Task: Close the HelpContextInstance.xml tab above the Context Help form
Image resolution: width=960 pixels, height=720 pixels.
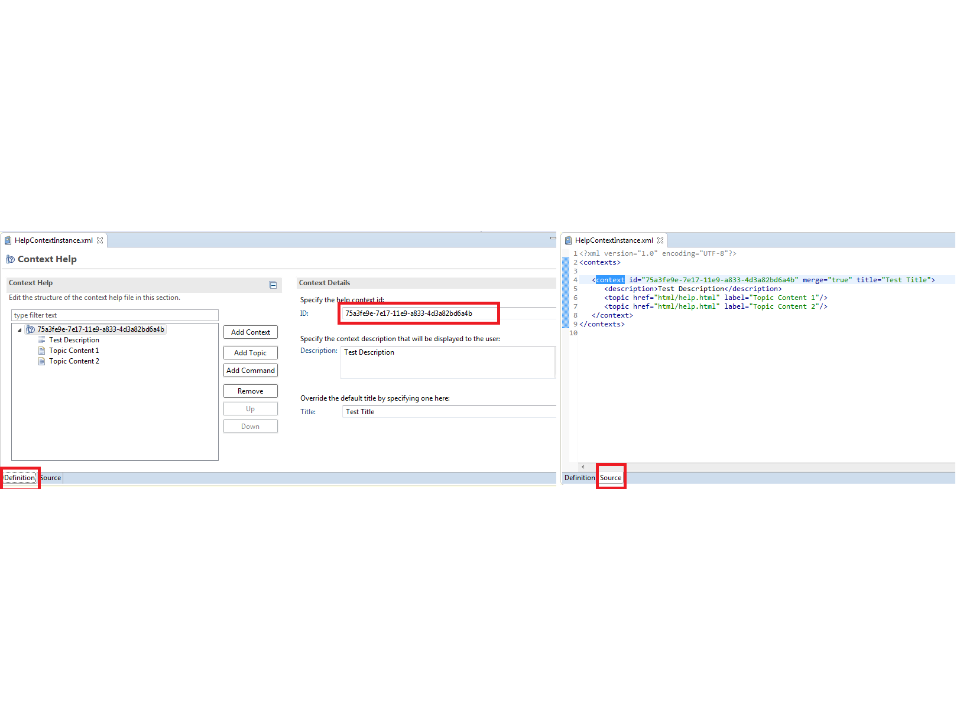Action: pos(100,241)
